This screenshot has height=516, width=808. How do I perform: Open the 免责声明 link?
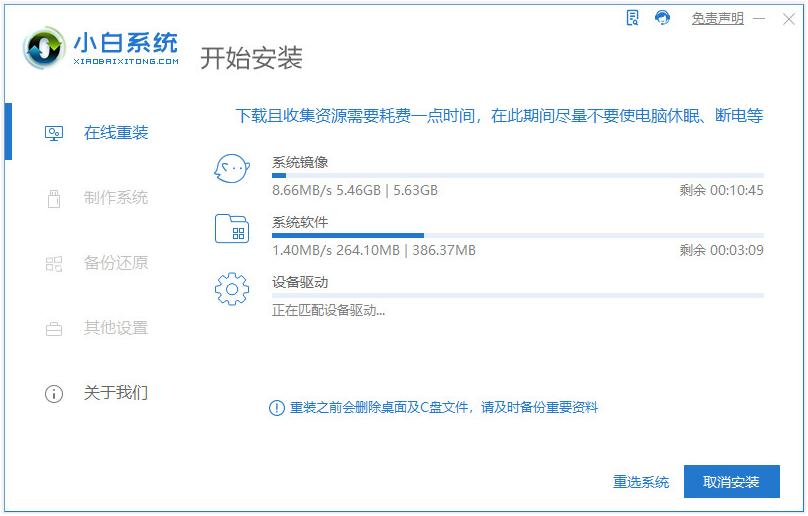(717, 19)
